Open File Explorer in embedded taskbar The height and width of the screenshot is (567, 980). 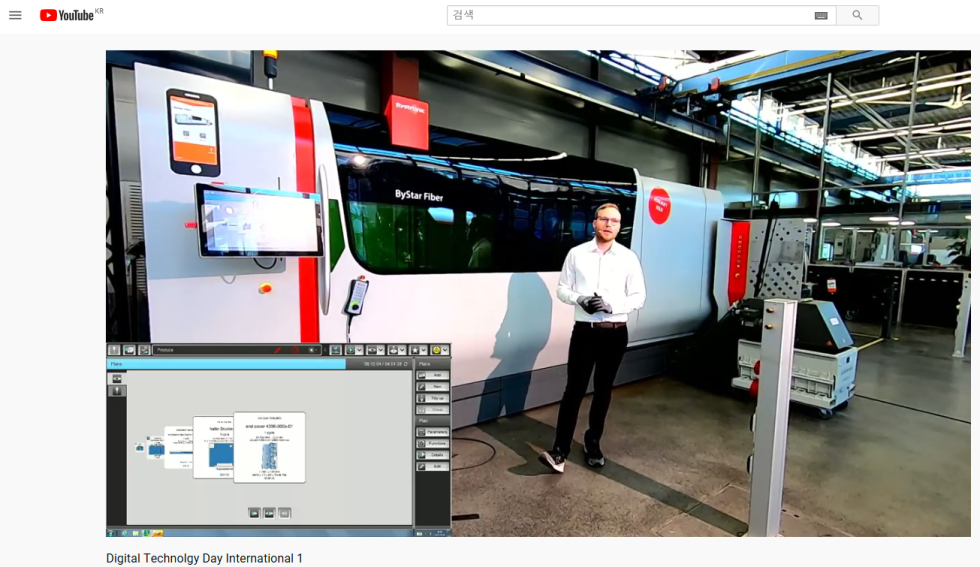click(x=136, y=533)
